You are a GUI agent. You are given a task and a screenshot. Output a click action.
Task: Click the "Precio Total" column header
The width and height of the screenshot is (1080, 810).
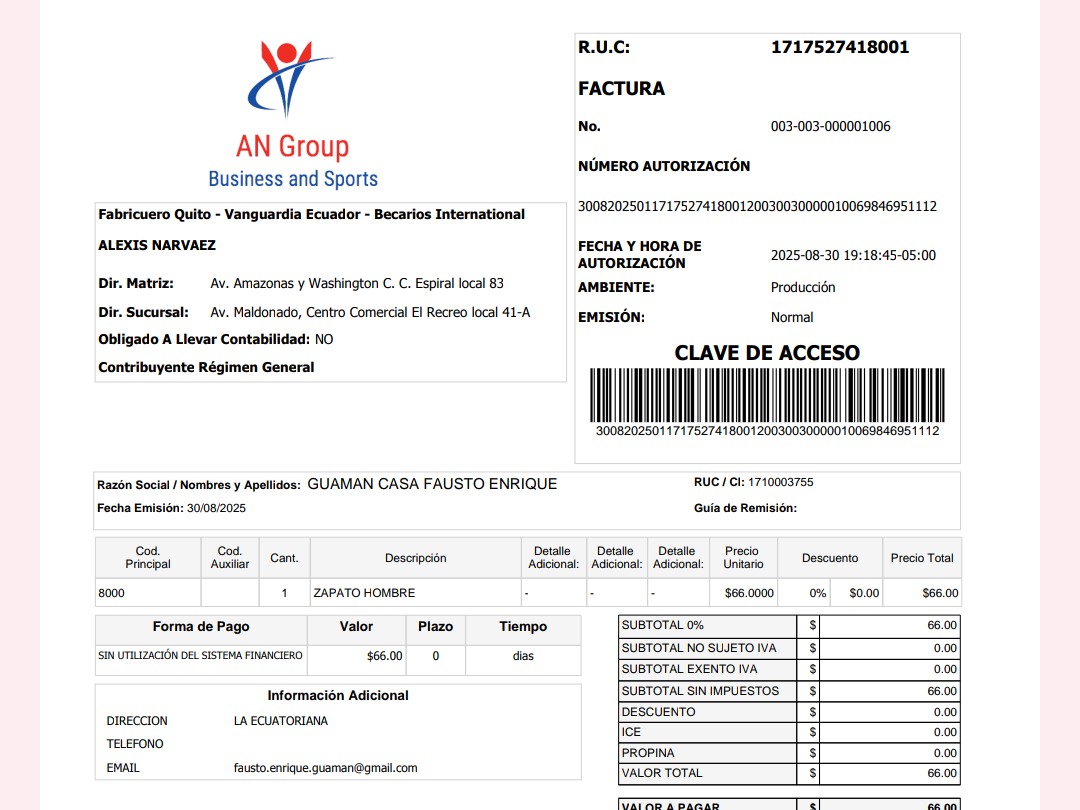[x=922, y=558]
